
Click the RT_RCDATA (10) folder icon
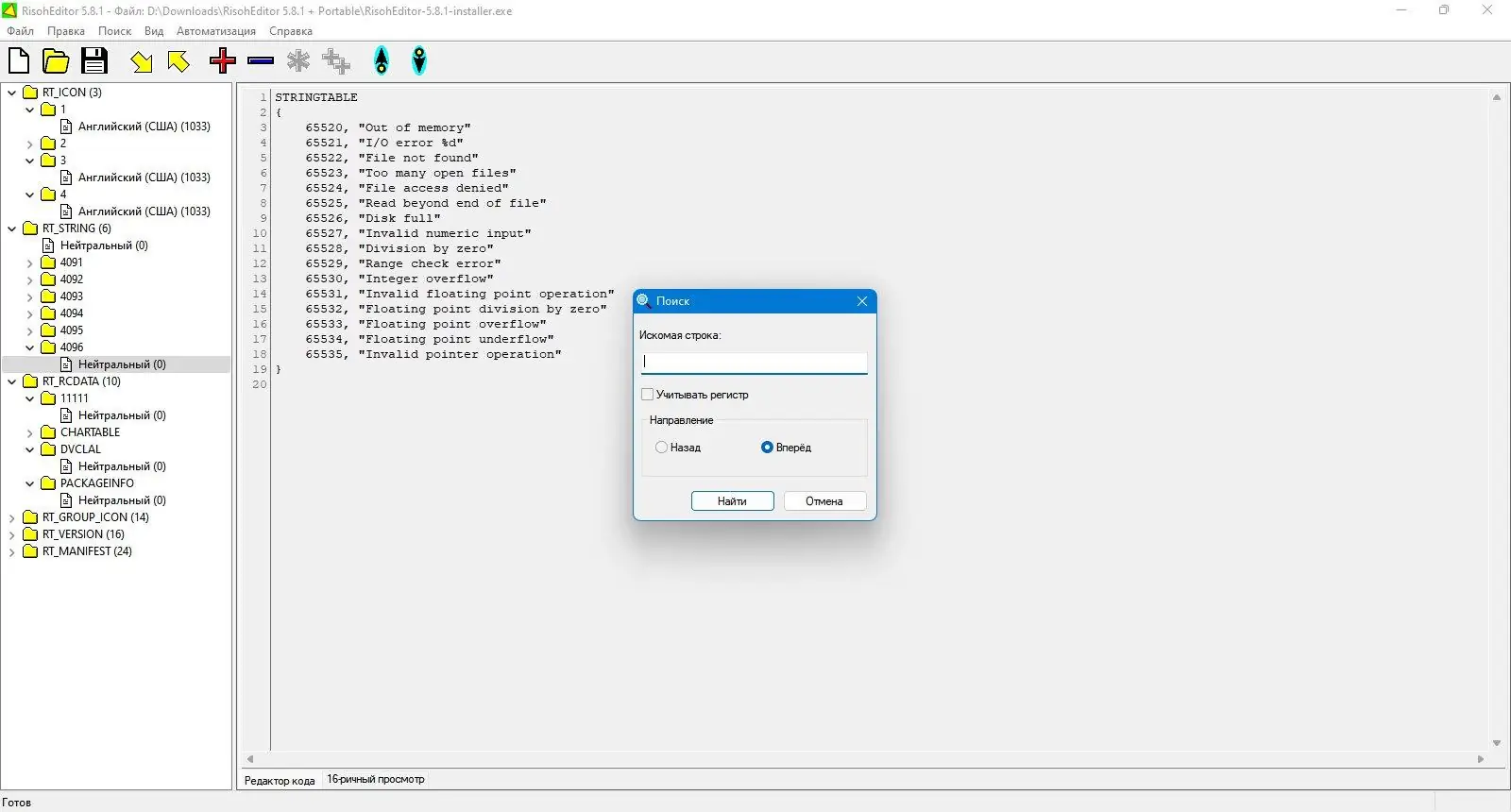(x=30, y=381)
